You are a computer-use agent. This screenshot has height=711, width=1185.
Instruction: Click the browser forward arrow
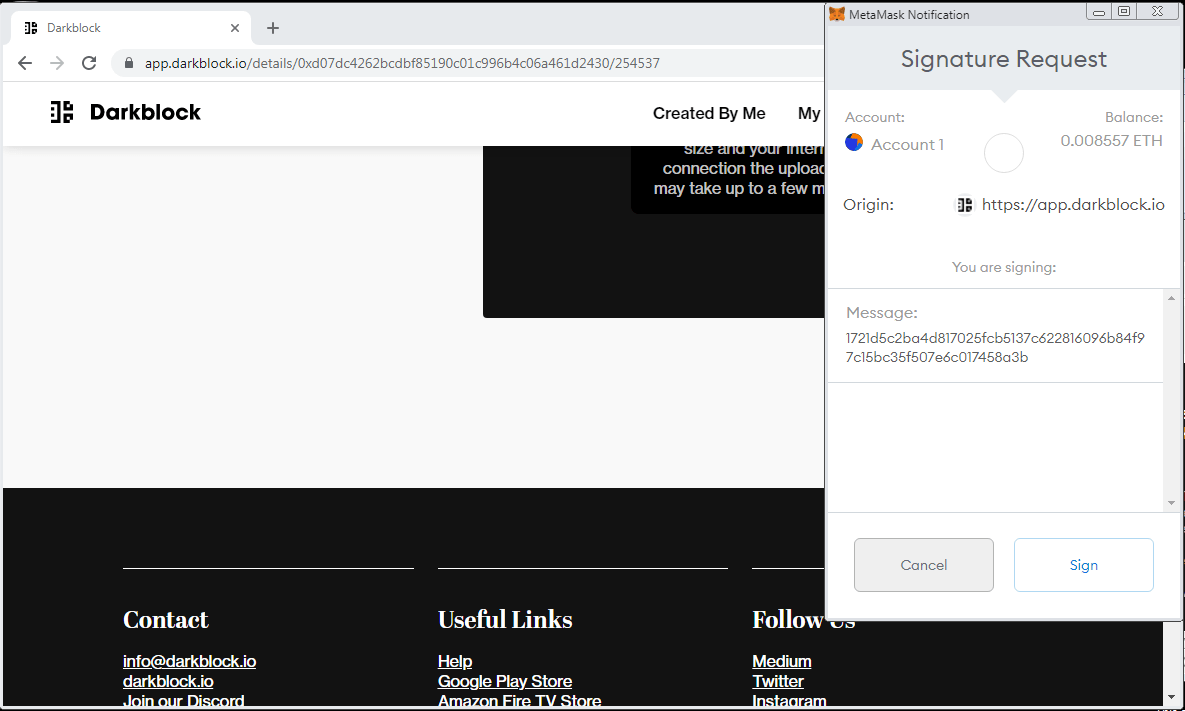point(57,63)
